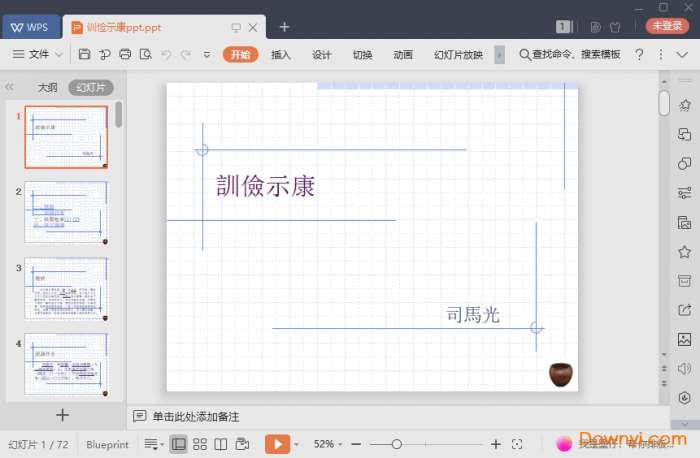
Task: Open the more options vertical dots menu
Action: [x=661, y=54]
